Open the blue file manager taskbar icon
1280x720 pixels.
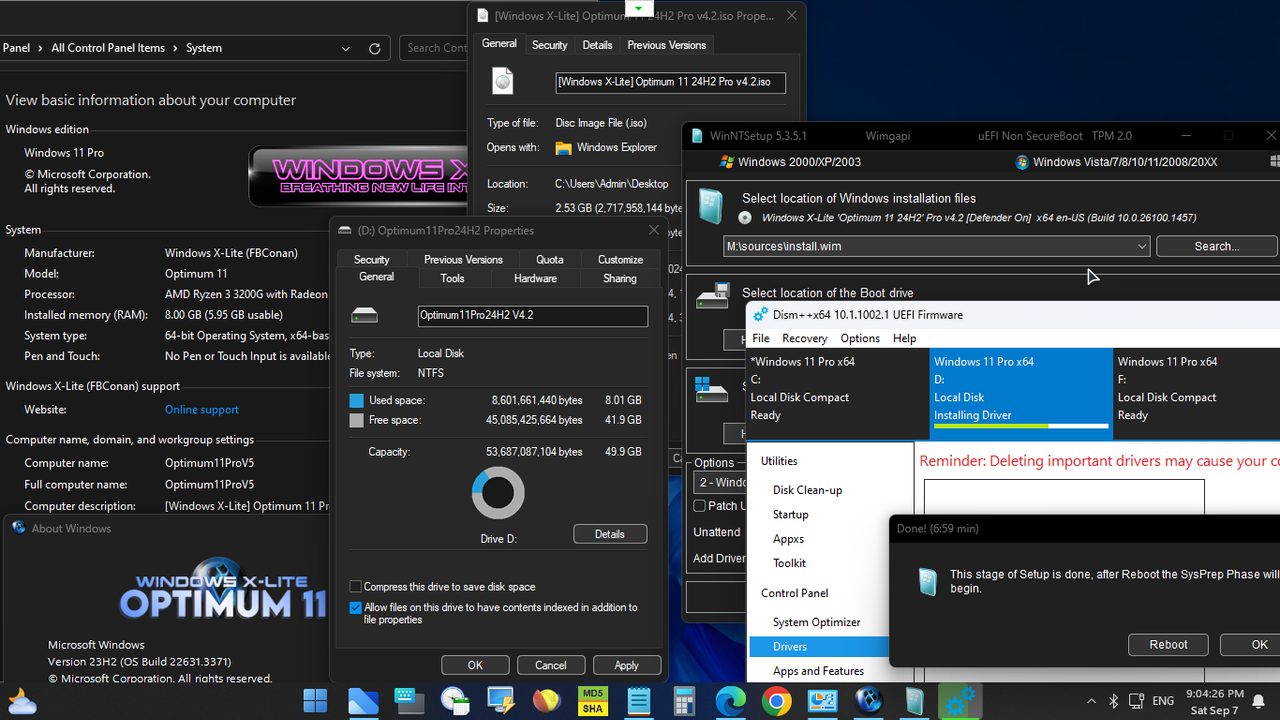[363, 701]
